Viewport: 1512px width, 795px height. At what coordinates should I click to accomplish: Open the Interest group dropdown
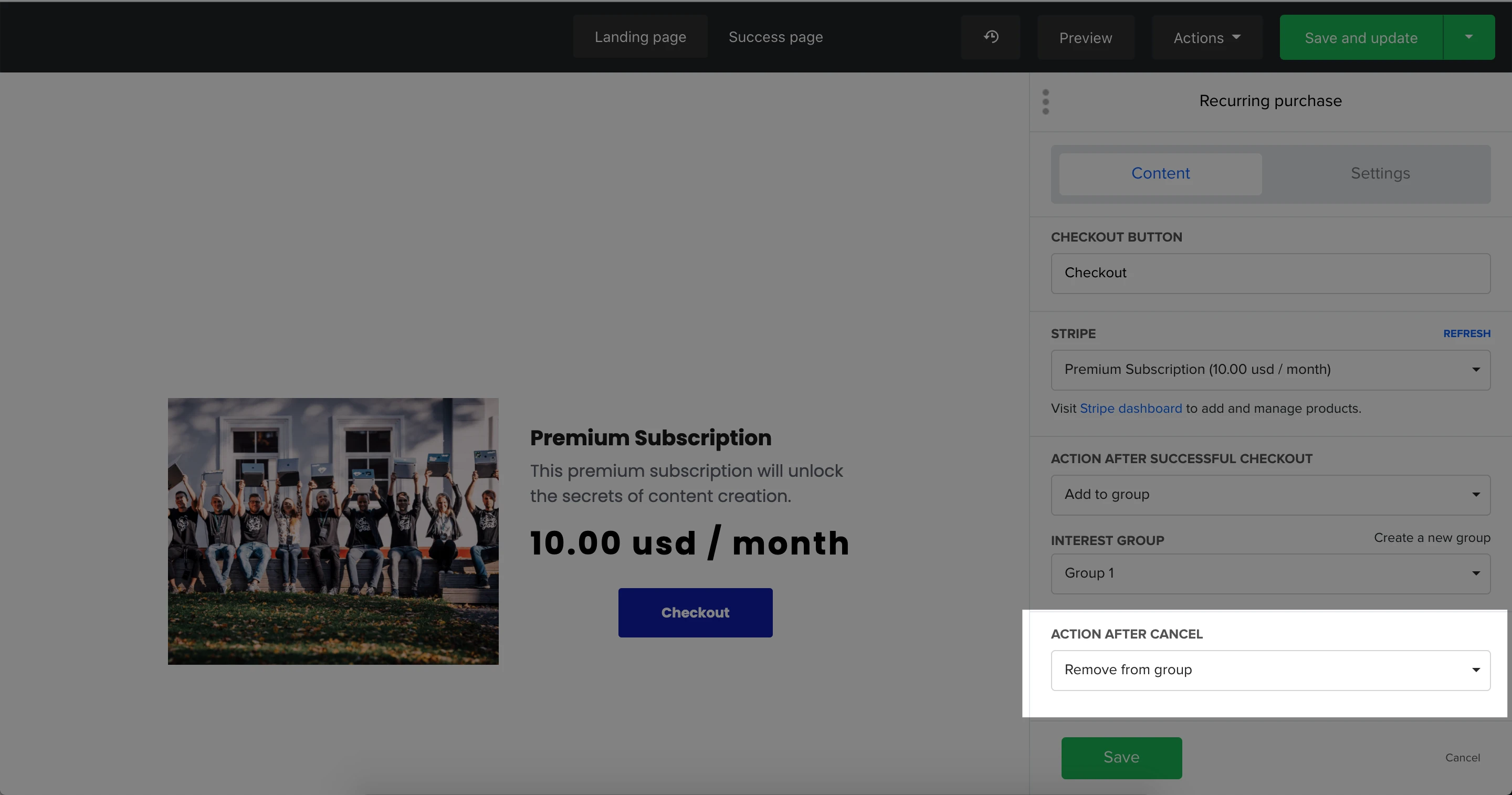coord(1270,573)
